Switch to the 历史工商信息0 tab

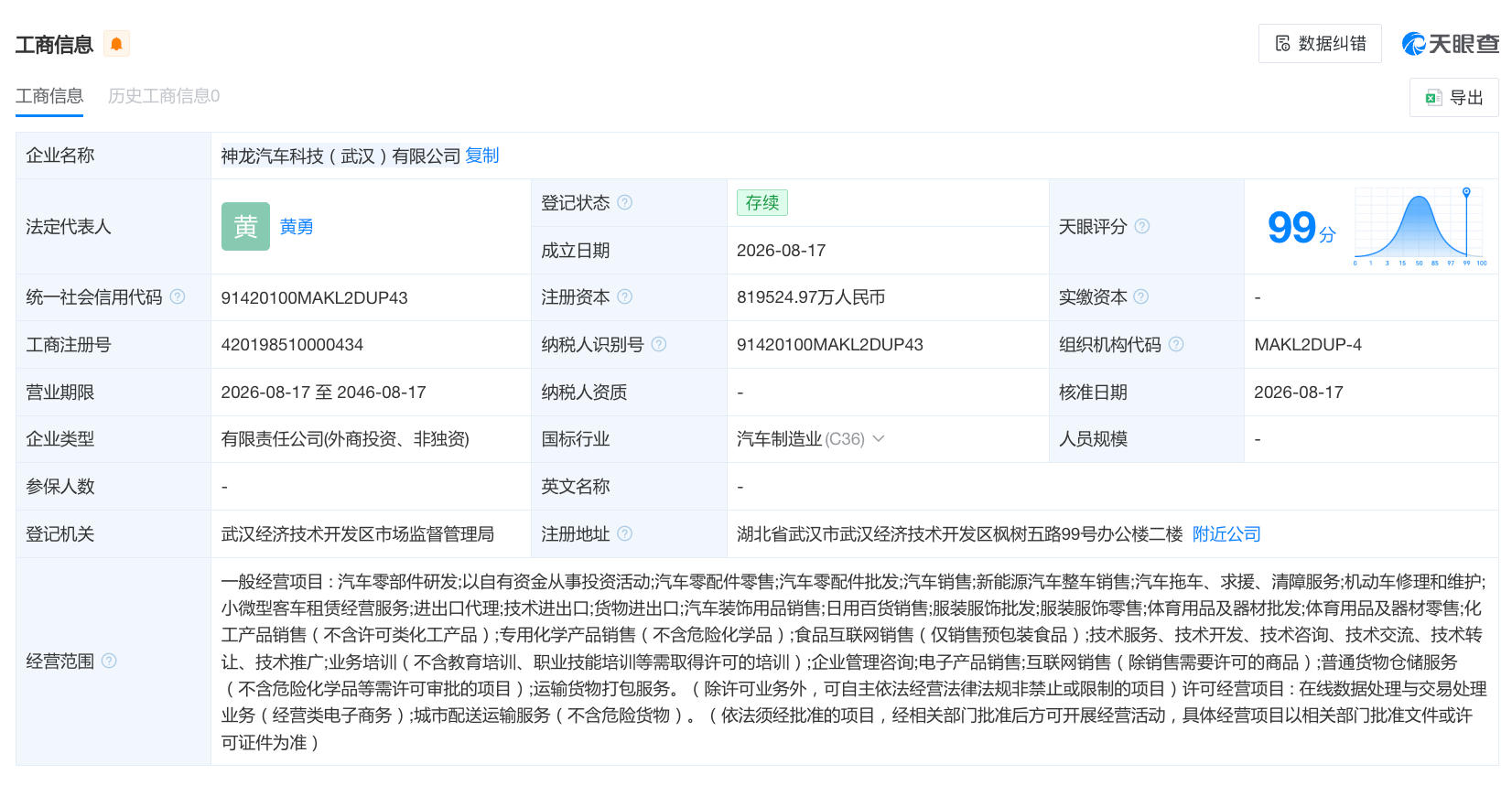tap(164, 96)
